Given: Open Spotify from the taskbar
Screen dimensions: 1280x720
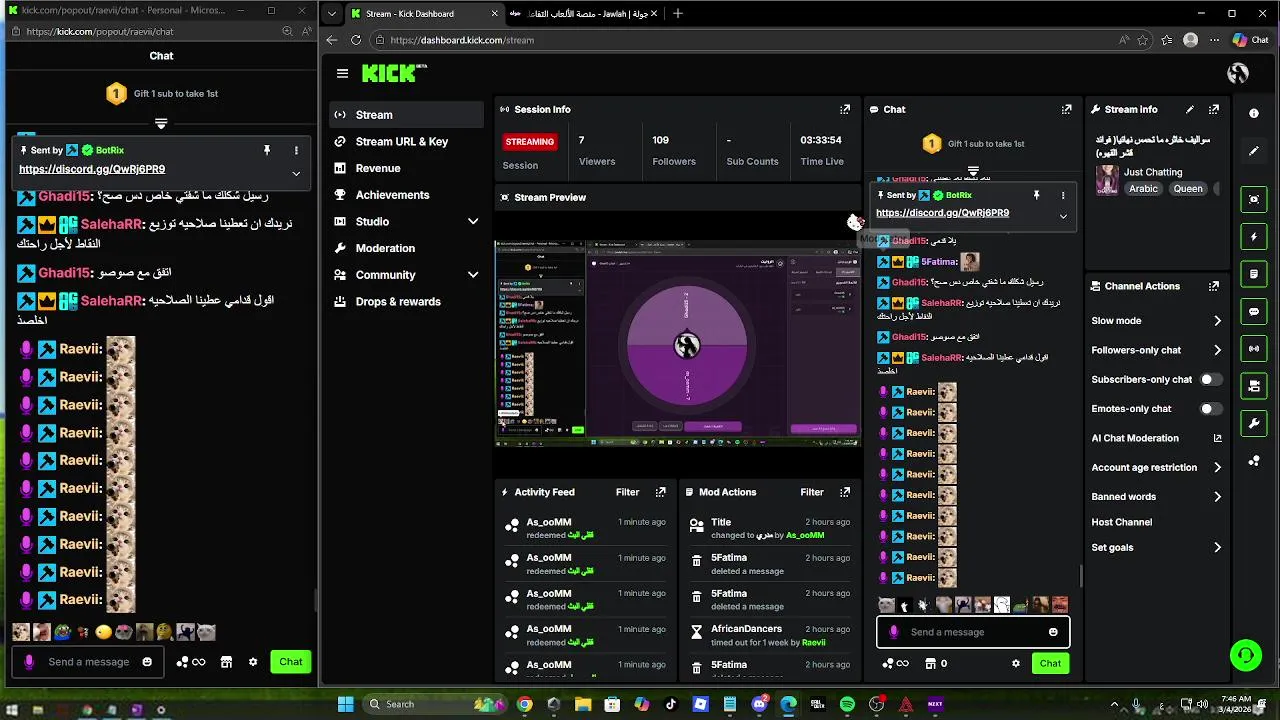Looking at the screenshot, I should tap(848, 705).
